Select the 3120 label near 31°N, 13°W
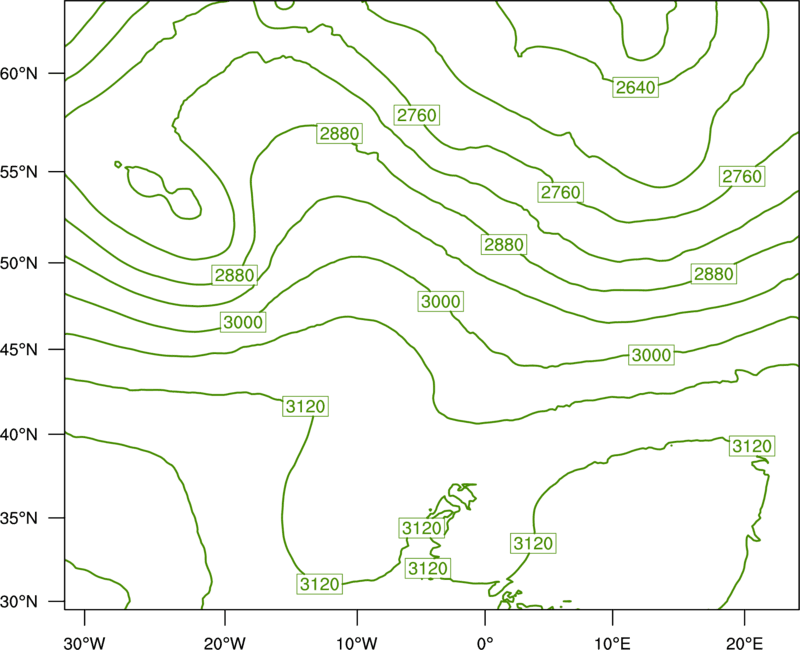Image resolution: width=800 pixels, height=650 pixels. click(x=319, y=584)
